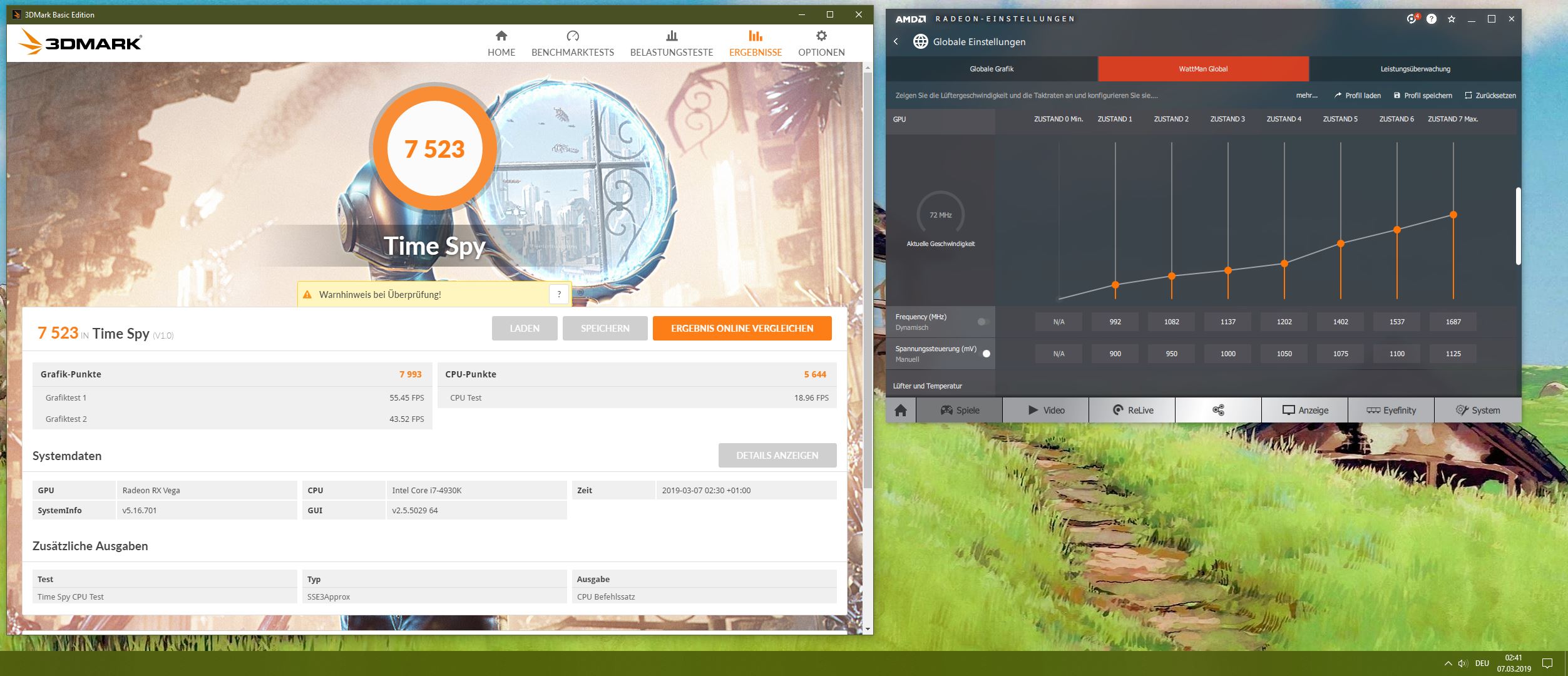Open the Optionen gear icon

(x=821, y=36)
